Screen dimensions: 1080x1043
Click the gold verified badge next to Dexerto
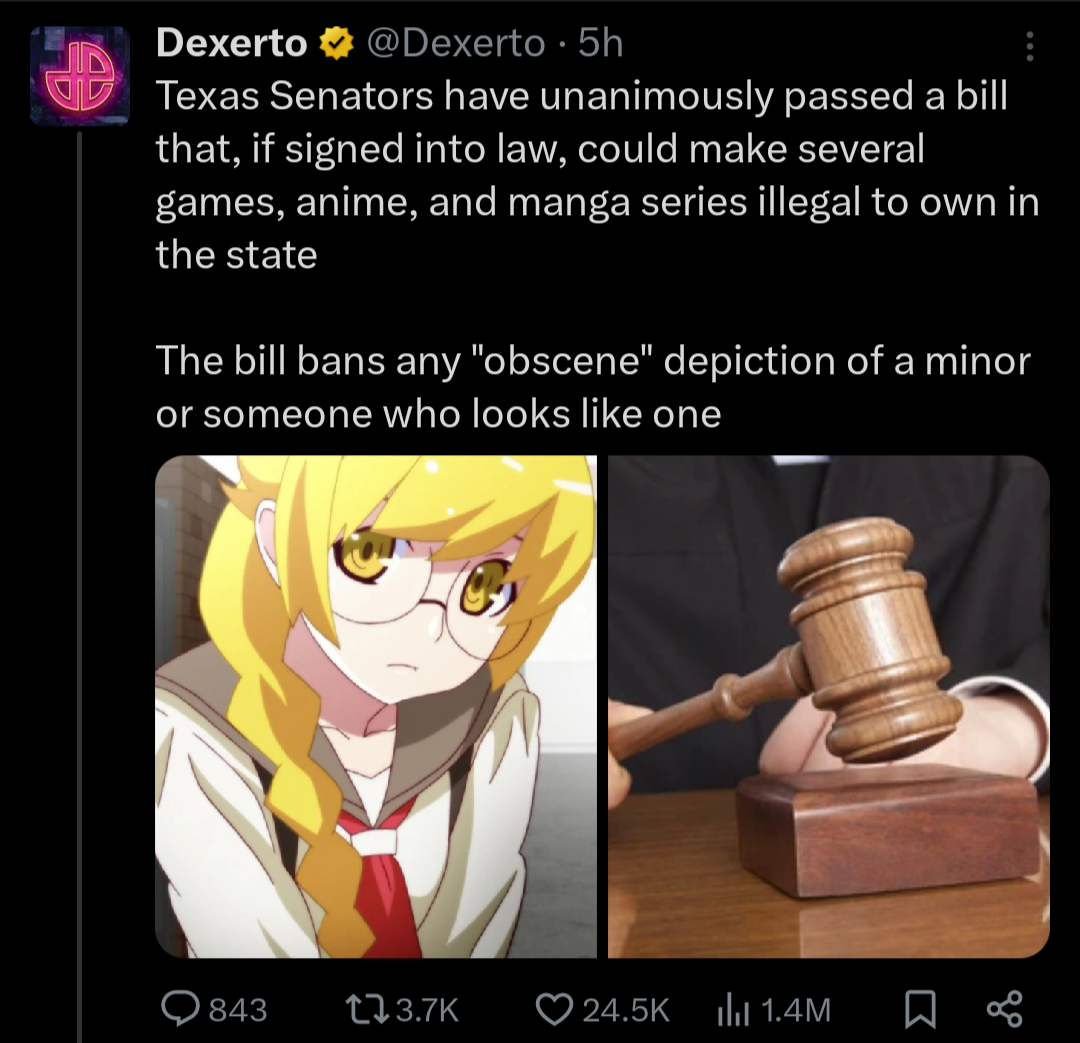click(x=336, y=43)
